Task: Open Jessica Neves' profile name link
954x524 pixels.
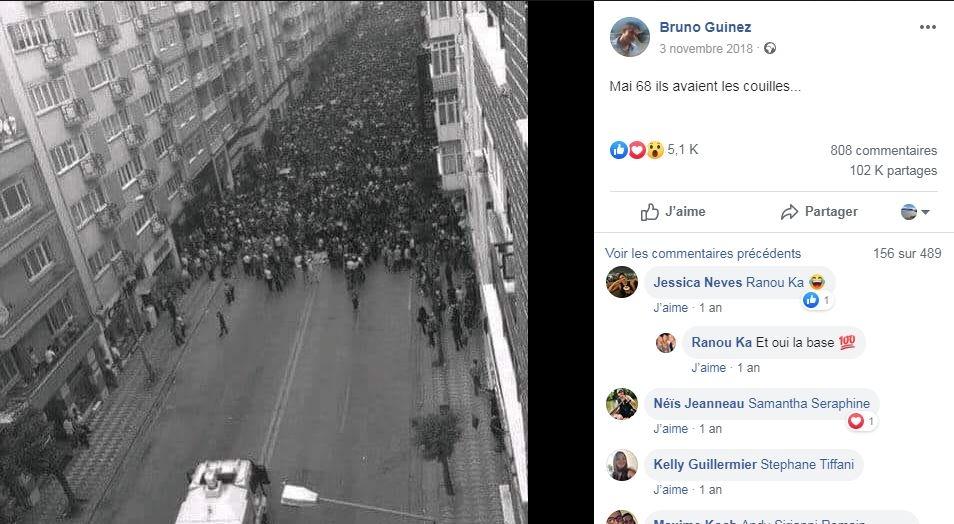Action: pos(697,282)
